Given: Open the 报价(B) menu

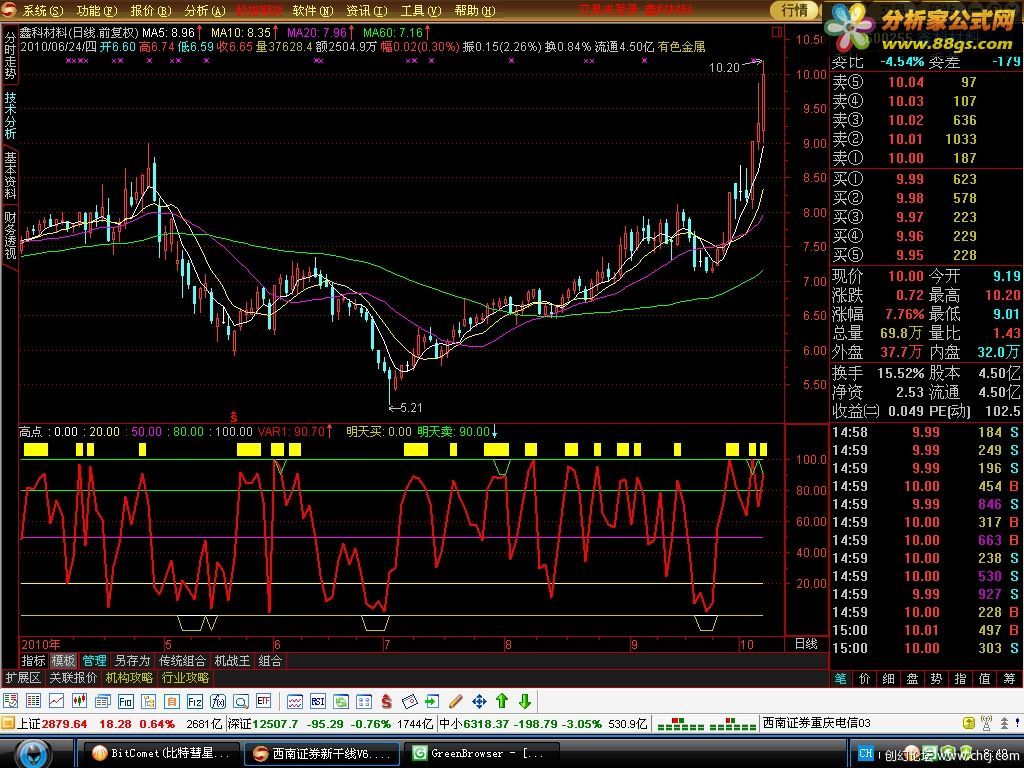Looking at the screenshot, I should [x=151, y=10].
